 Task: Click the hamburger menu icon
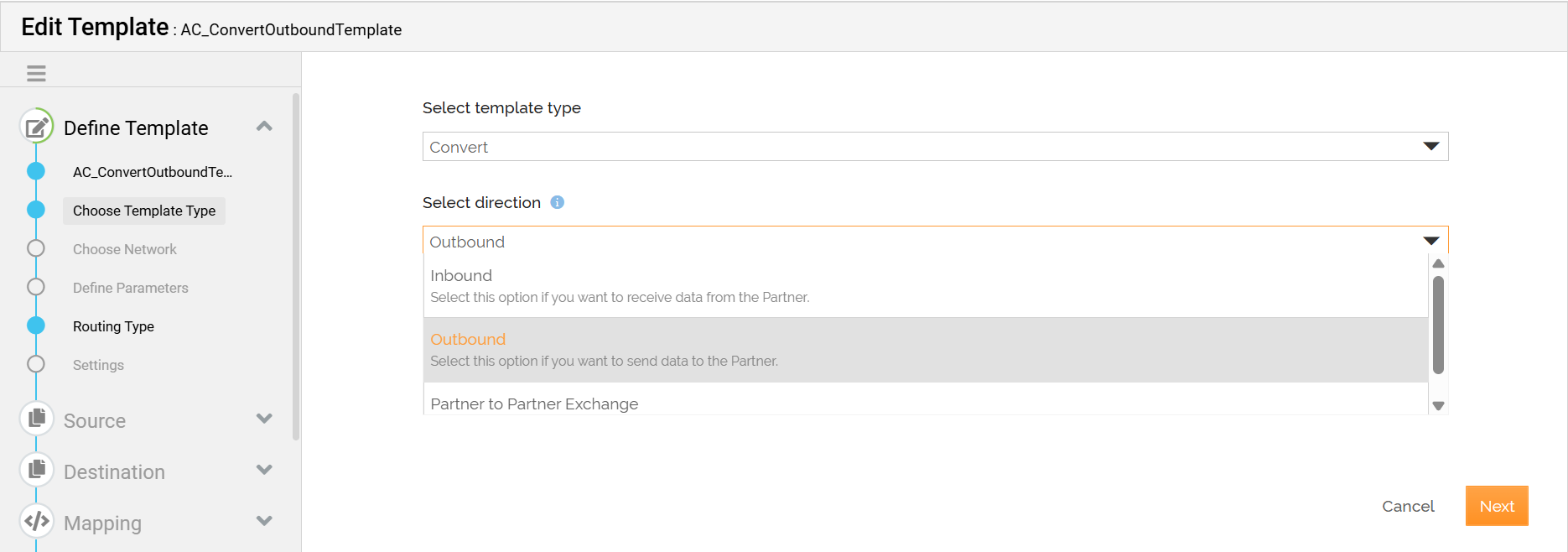click(x=36, y=73)
